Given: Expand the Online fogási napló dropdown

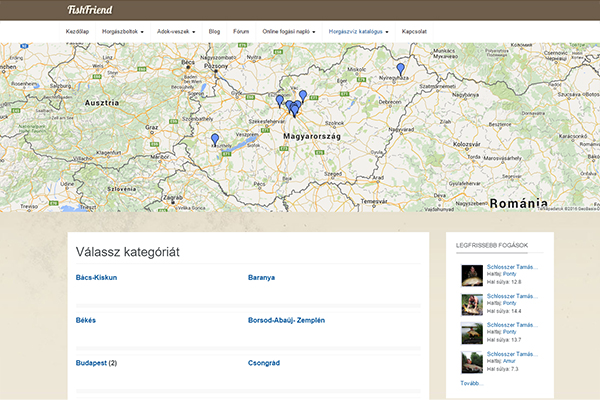Looking at the screenshot, I should coord(289,31).
